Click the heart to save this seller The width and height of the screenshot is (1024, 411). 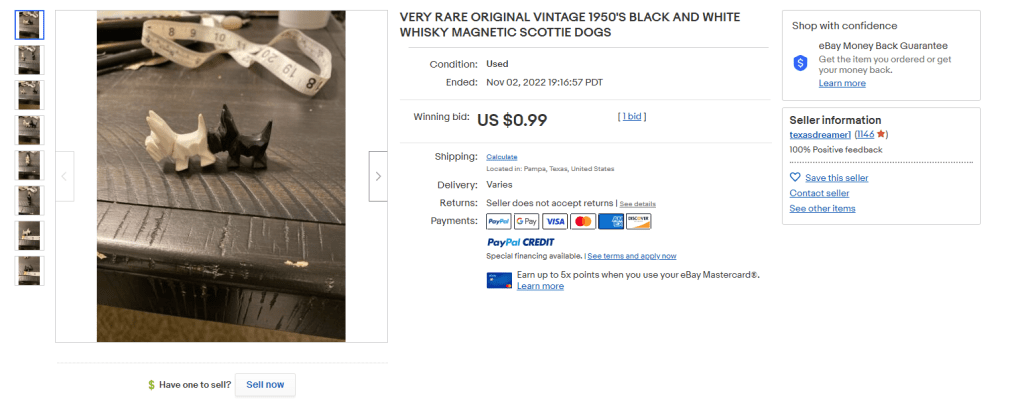[x=795, y=178]
